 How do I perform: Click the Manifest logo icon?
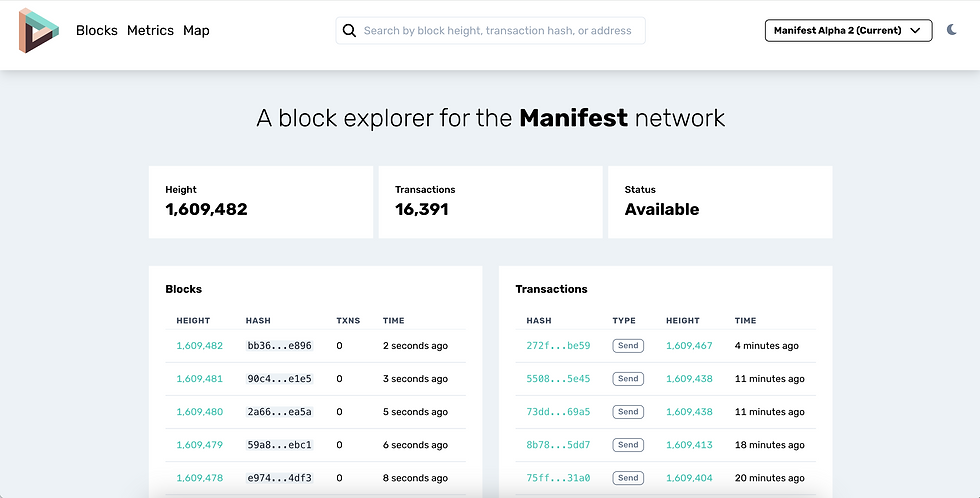39,30
